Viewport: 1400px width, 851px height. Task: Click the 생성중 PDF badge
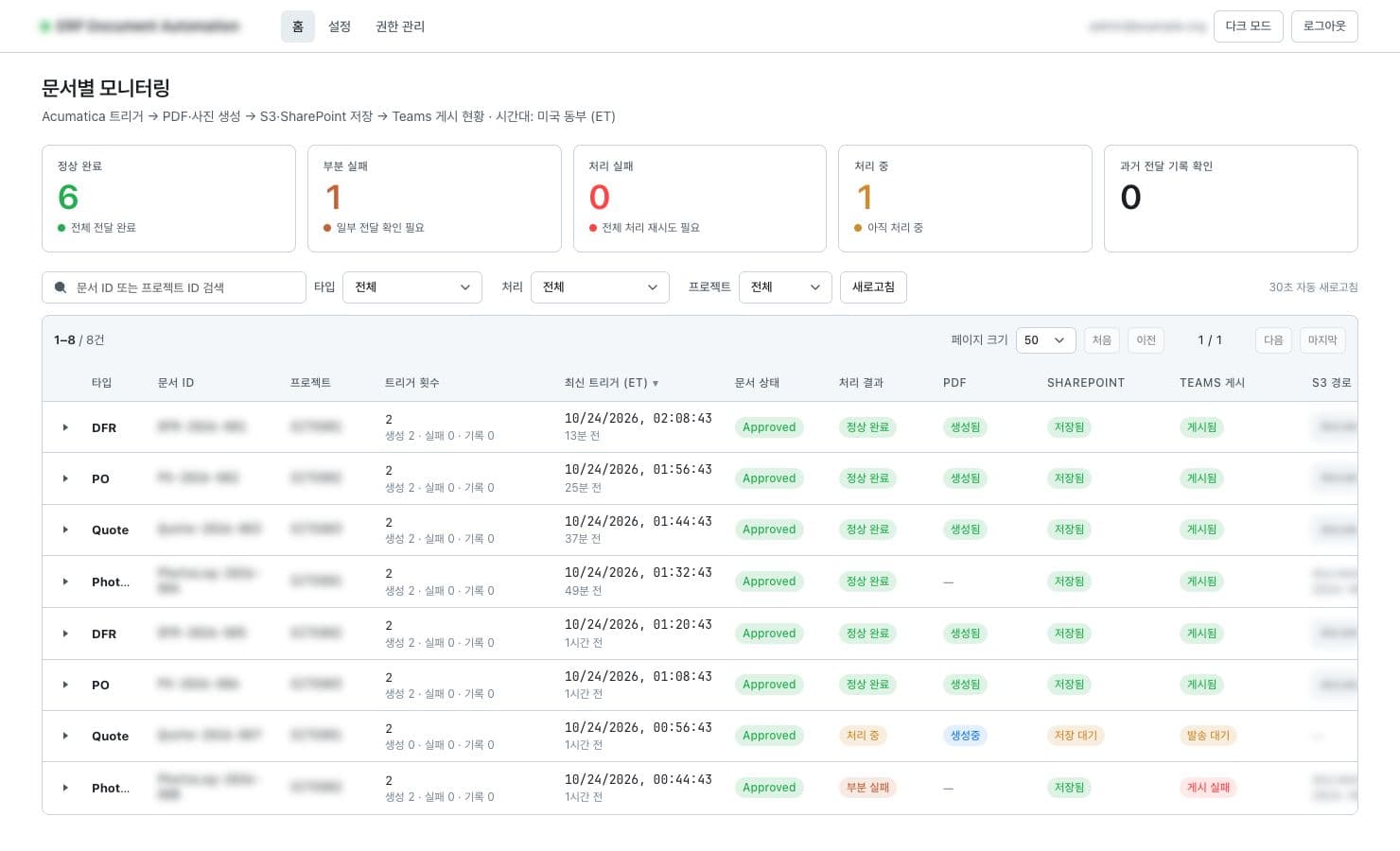[x=965, y=736]
